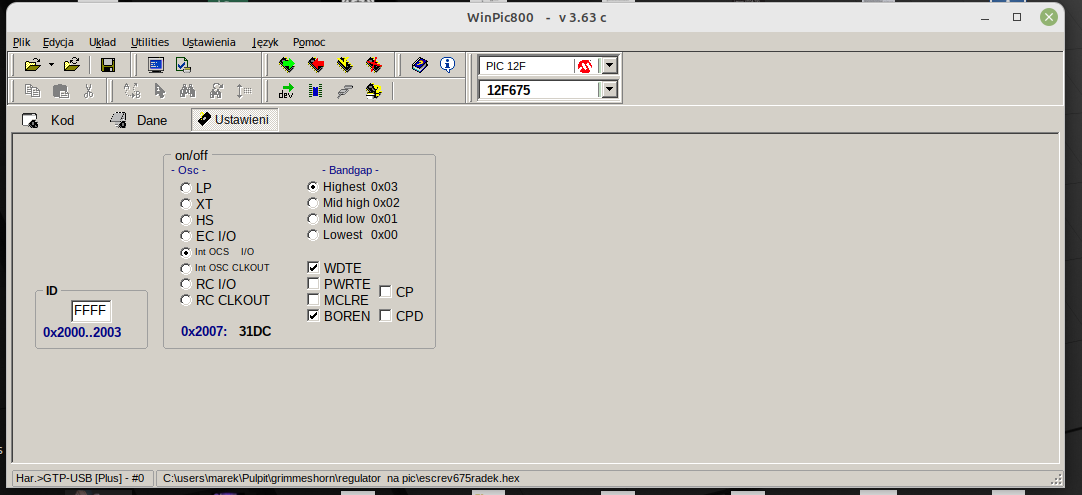Click the binoculars Find icon
The width and height of the screenshot is (1082, 495).
point(187,90)
